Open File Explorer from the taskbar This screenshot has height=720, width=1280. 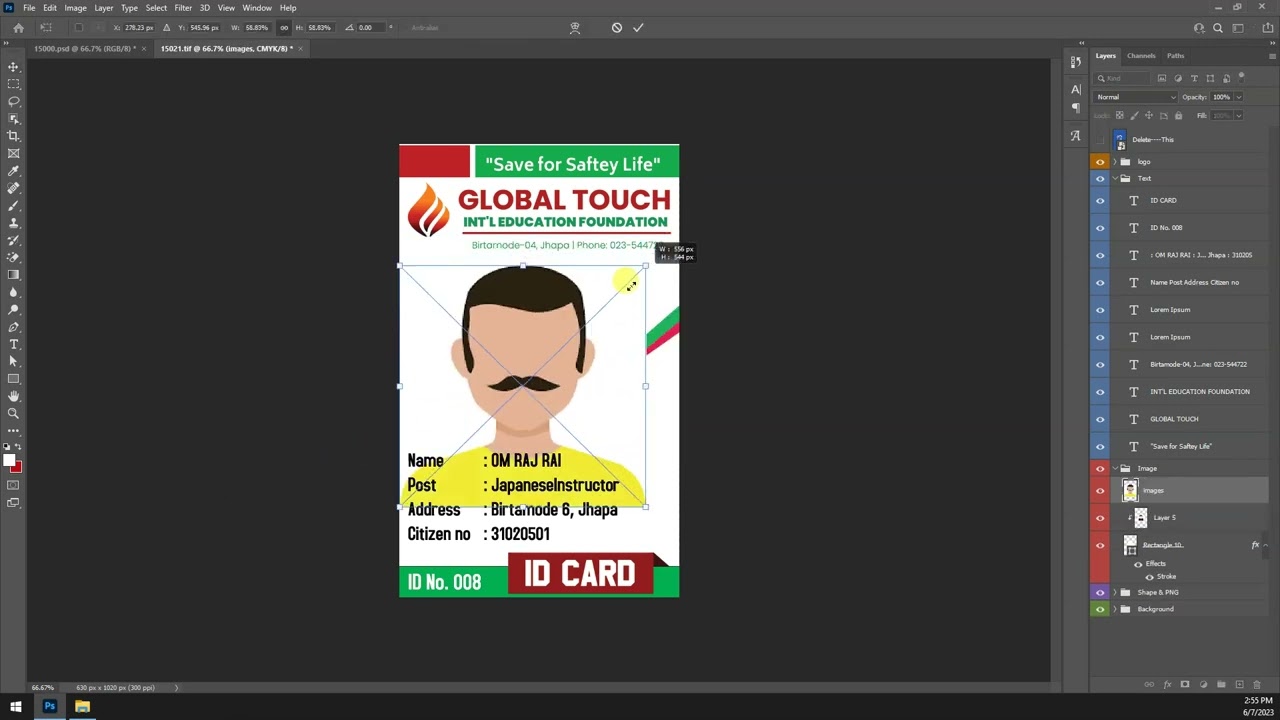82,707
